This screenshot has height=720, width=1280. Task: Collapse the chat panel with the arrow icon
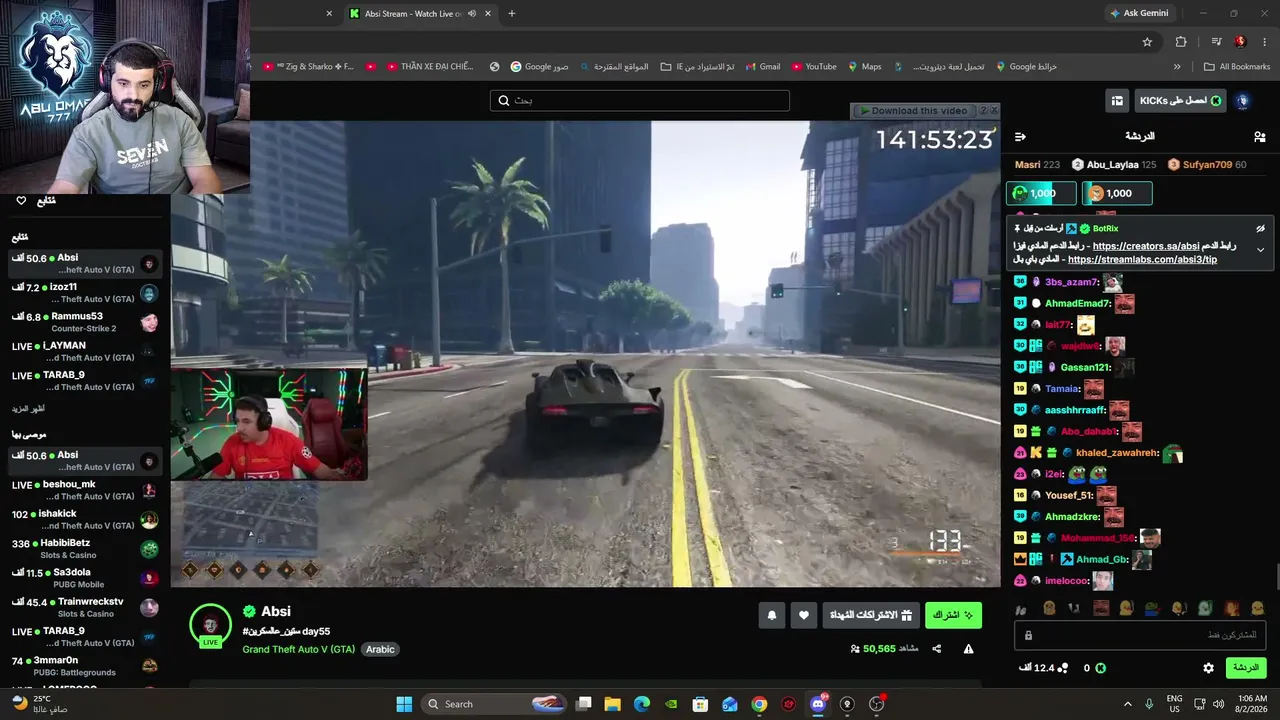[x=1020, y=136]
